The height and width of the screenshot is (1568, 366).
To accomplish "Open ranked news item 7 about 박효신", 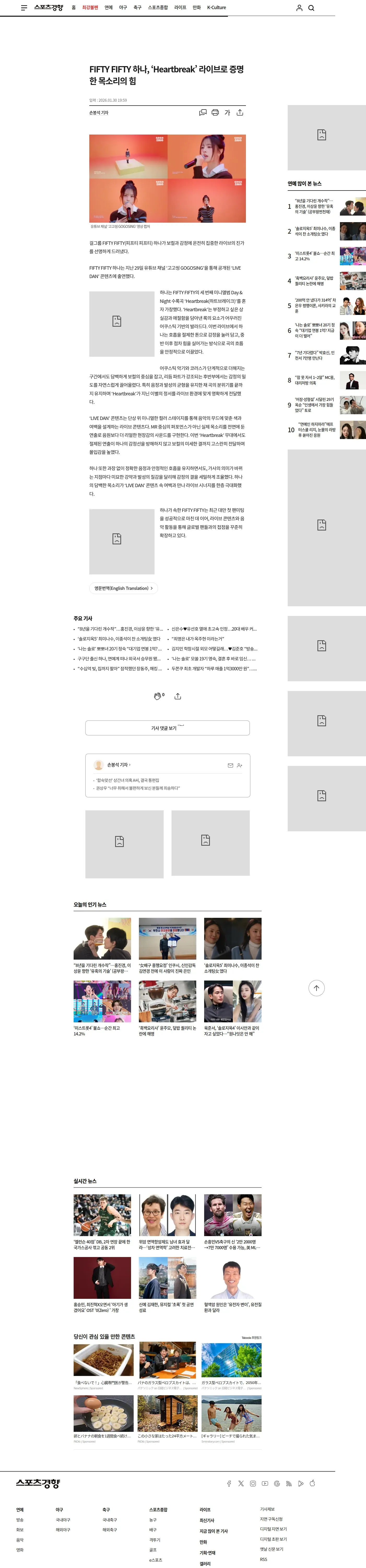I will (315, 355).
